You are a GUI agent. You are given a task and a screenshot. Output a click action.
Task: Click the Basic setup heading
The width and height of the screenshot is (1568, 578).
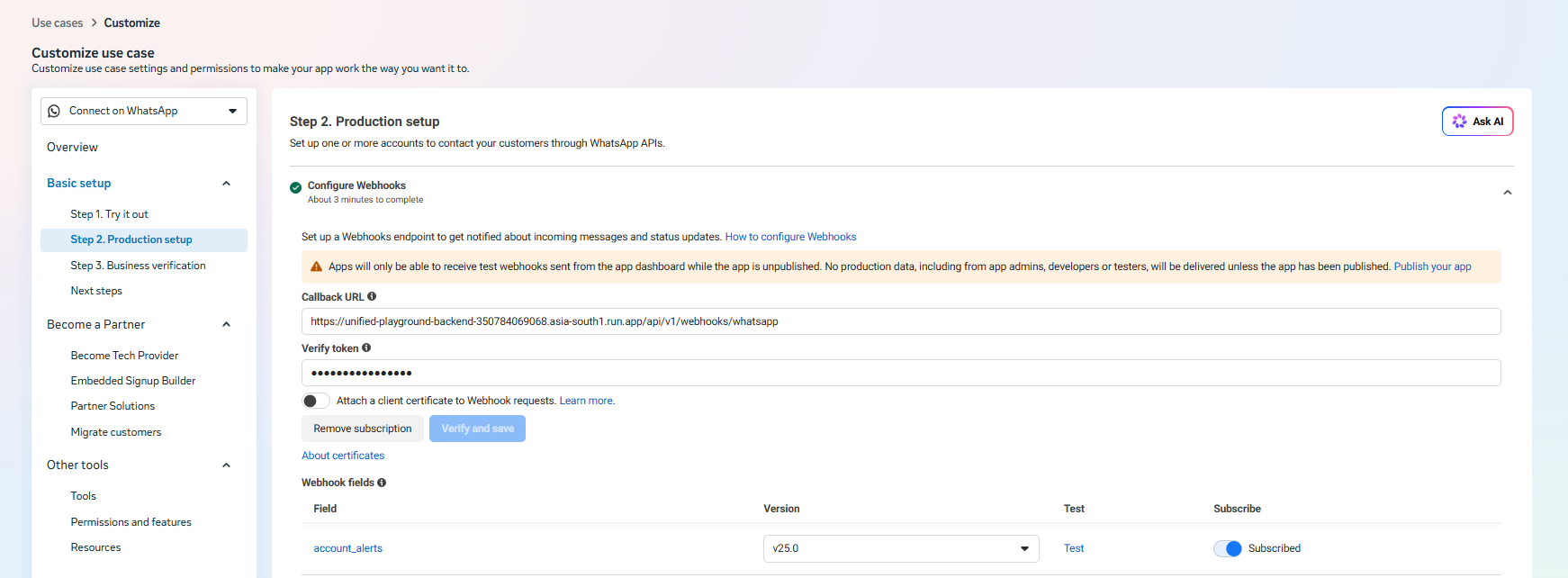78,183
